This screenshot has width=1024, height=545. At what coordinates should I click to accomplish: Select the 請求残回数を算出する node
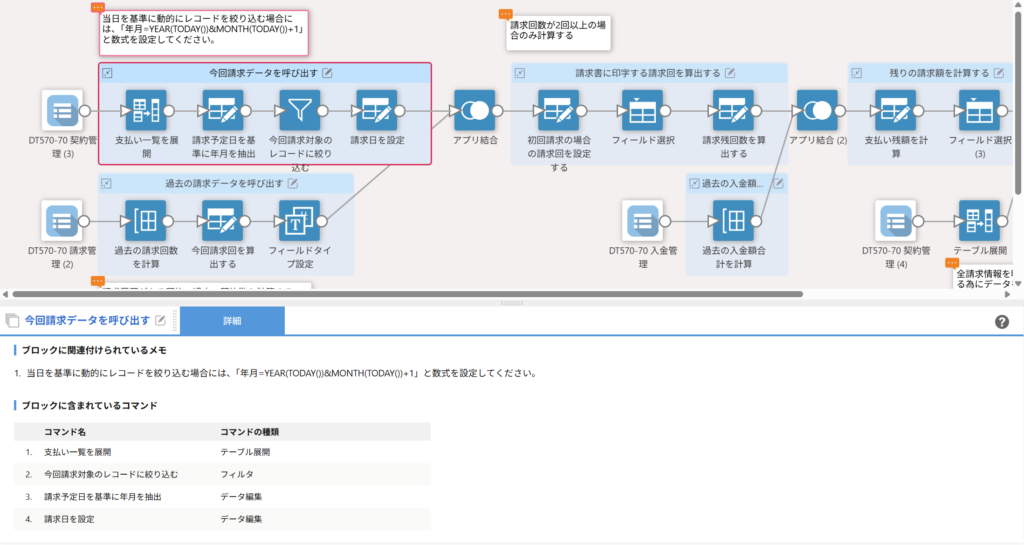point(733,110)
